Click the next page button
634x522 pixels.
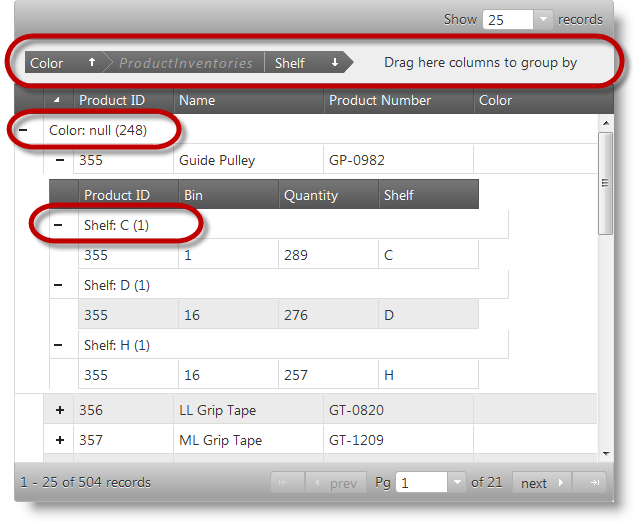click(x=542, y=483)
